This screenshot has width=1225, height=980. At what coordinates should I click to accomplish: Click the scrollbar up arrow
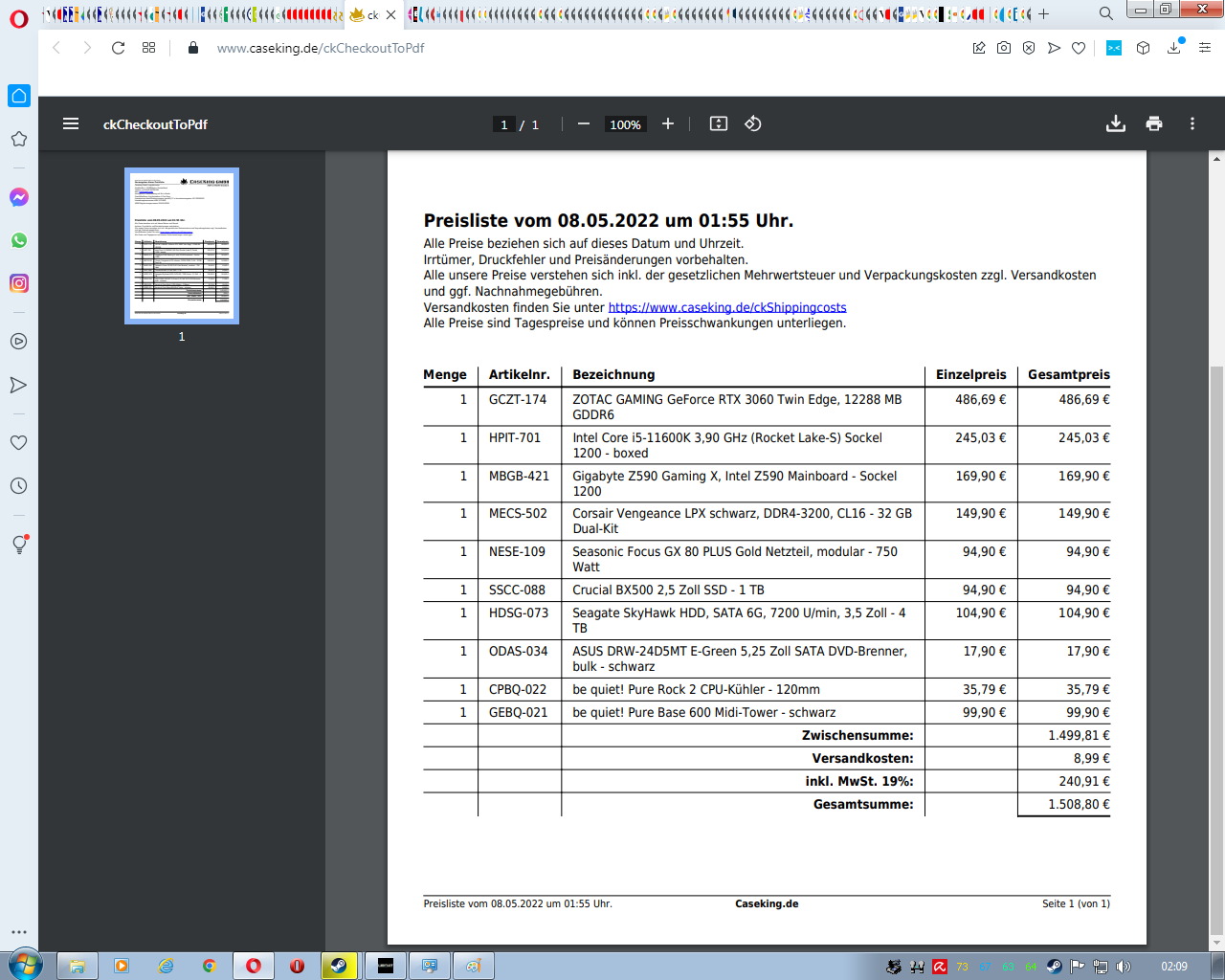tap(1217, 158)
